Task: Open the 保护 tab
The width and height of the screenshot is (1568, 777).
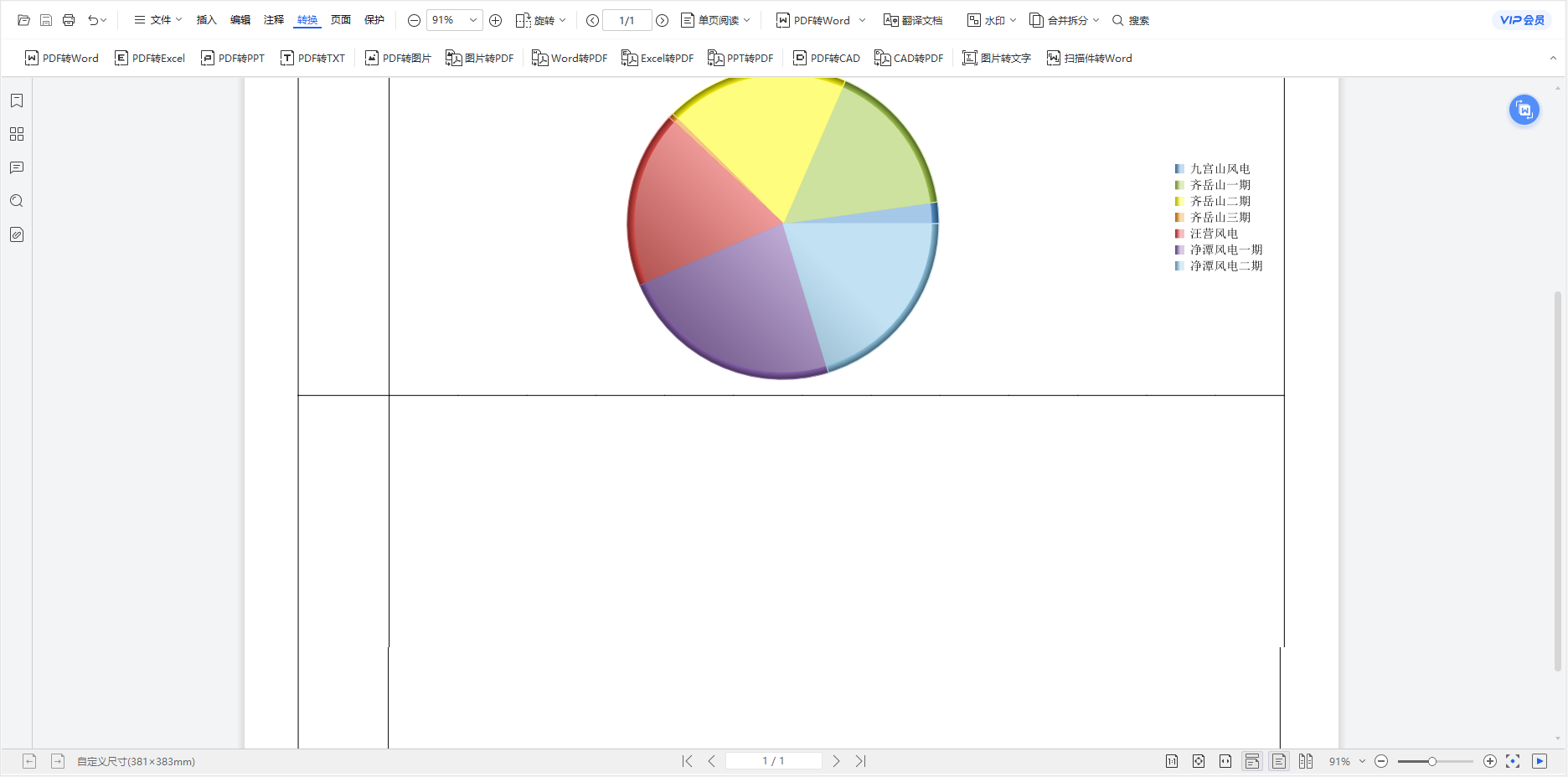Action: click(x=374, y=20)
